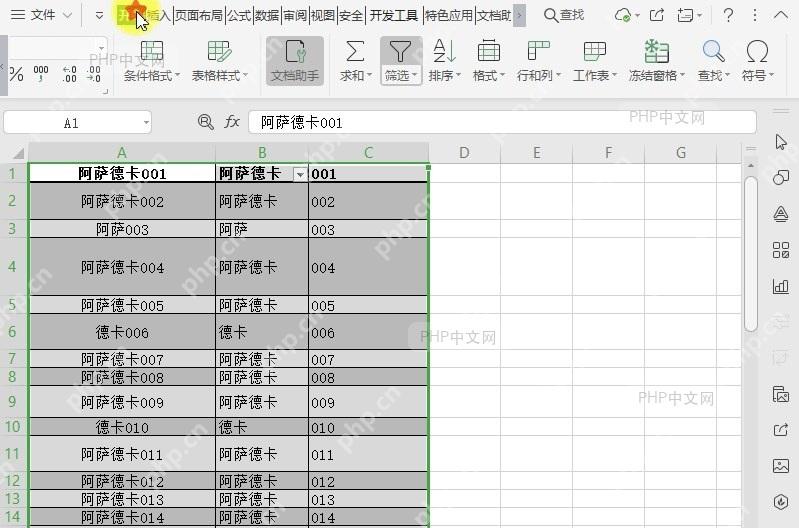Open the sidebar picture image icon
Image resolution: width=799 pixels, height=528 pixels.
(x=781, y=466)
